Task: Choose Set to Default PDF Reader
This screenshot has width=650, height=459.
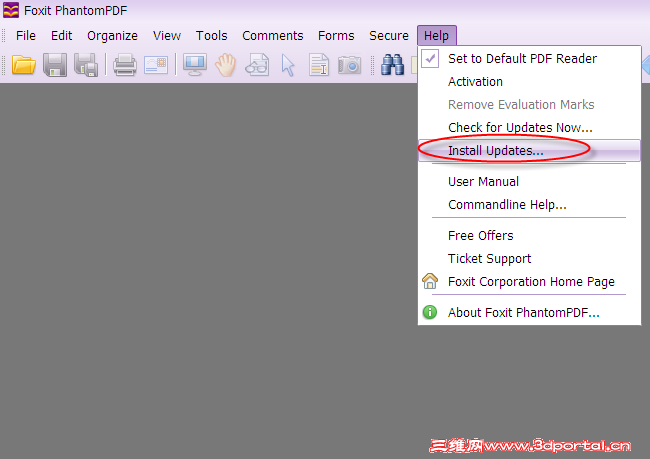Action: [529, 58]
